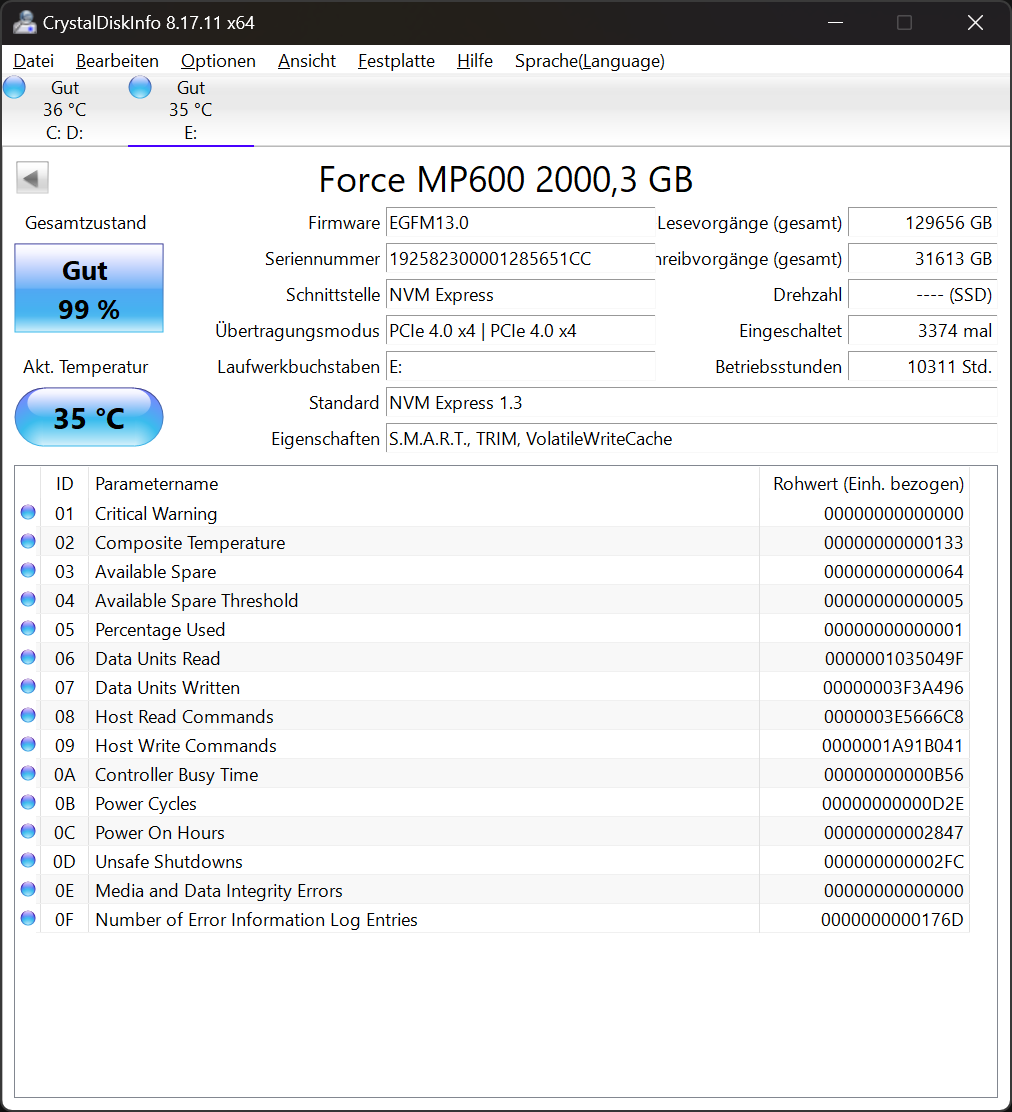The width and height of the screenshot is (1012, 1112).
Task: Click blue status dot for the 03 Available Spare row
Action: (x=28, y=570)
